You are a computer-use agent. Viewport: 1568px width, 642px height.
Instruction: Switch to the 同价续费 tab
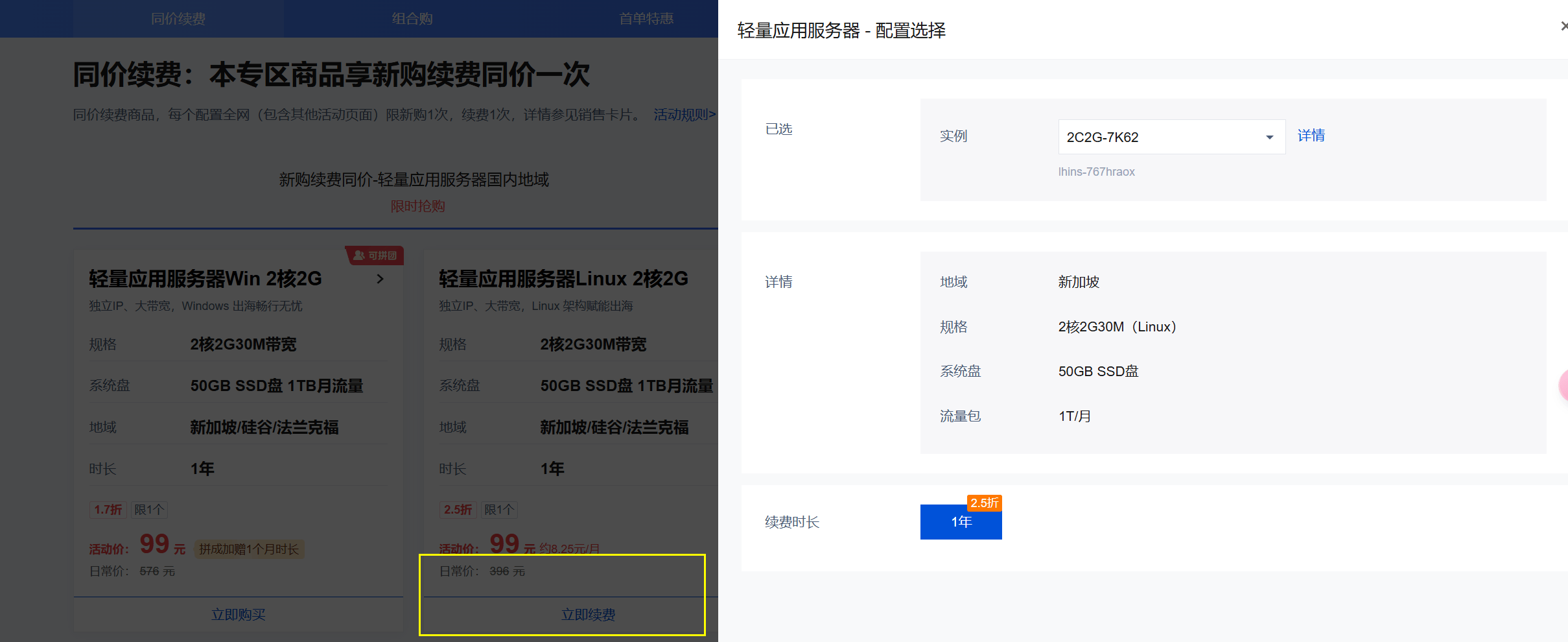click(x=178, y=19)
